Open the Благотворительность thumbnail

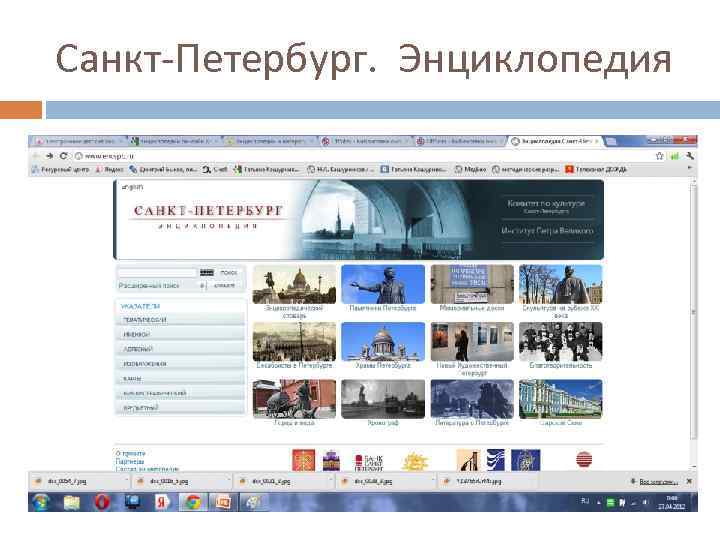point(561,342)
